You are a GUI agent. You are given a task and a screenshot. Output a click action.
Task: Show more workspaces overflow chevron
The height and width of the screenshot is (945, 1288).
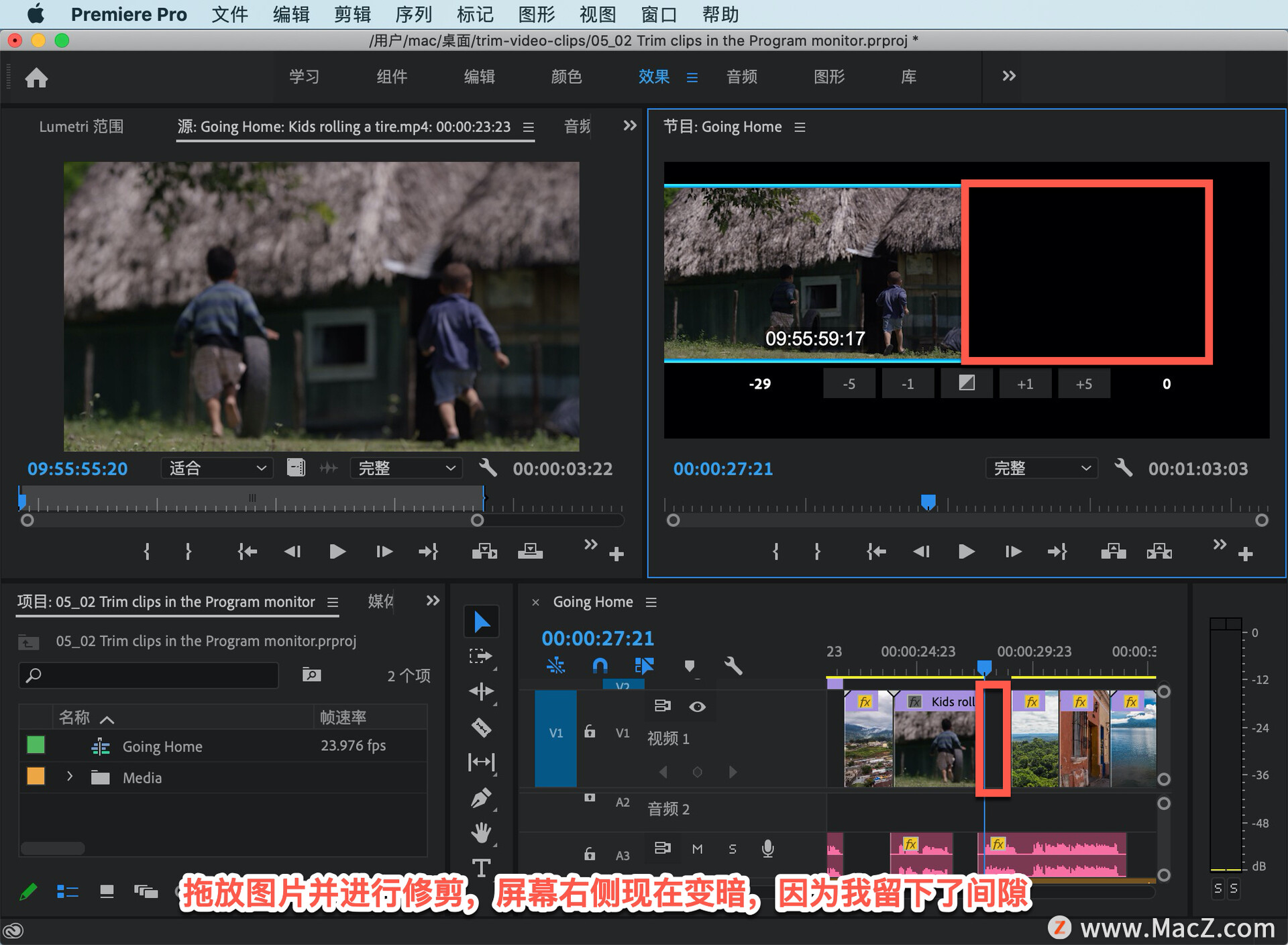tap(1008, 76)
